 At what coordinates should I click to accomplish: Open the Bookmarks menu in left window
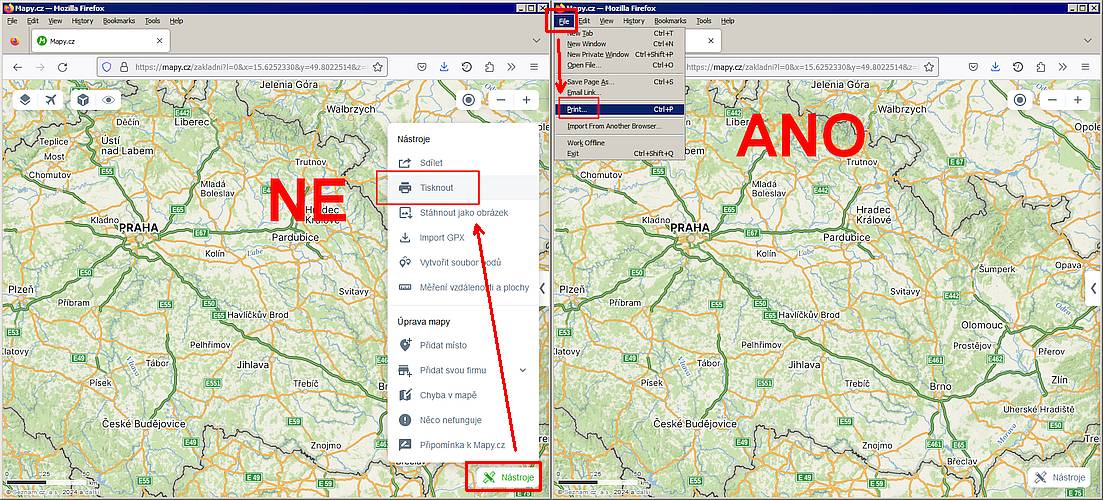[118, 21]
